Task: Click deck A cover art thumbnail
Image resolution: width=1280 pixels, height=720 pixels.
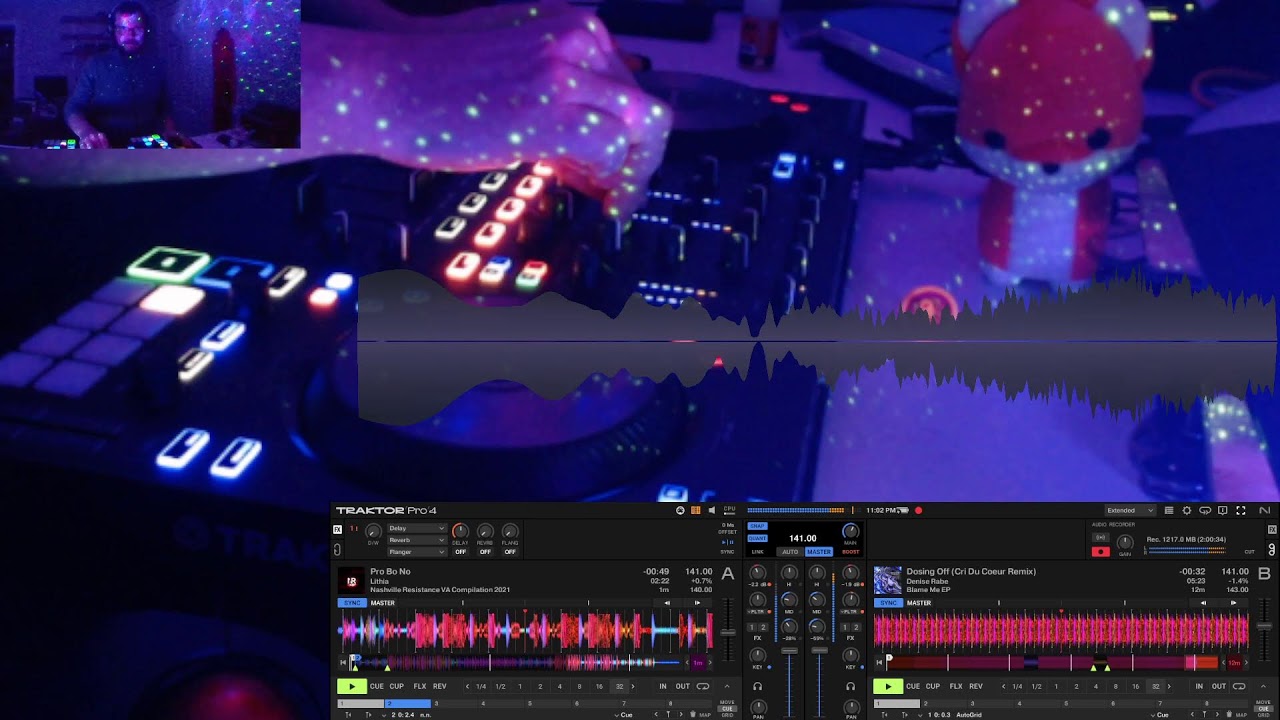Action: [351, 580]
